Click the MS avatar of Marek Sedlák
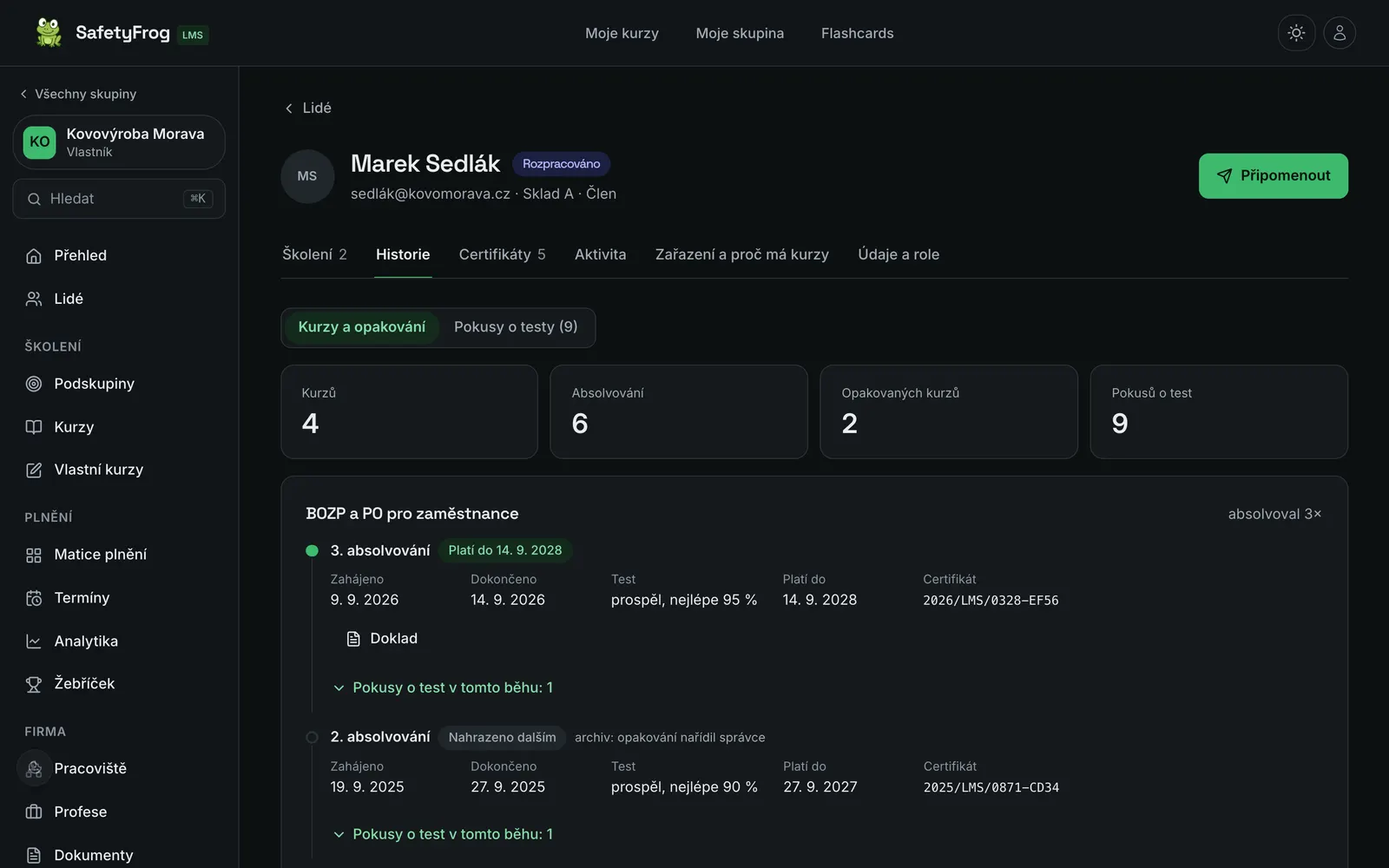The image size is (1389, 868). click(x=307, y=176)
